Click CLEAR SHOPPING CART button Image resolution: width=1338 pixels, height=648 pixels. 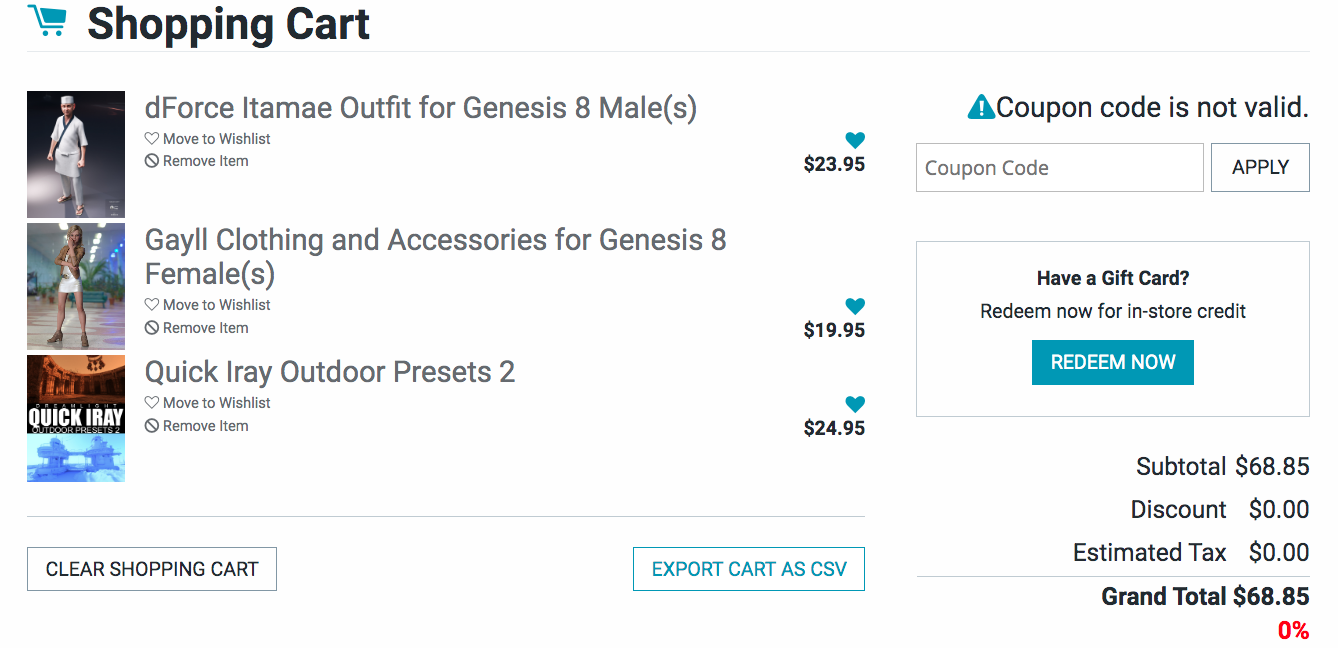click(x=152, y=569)
